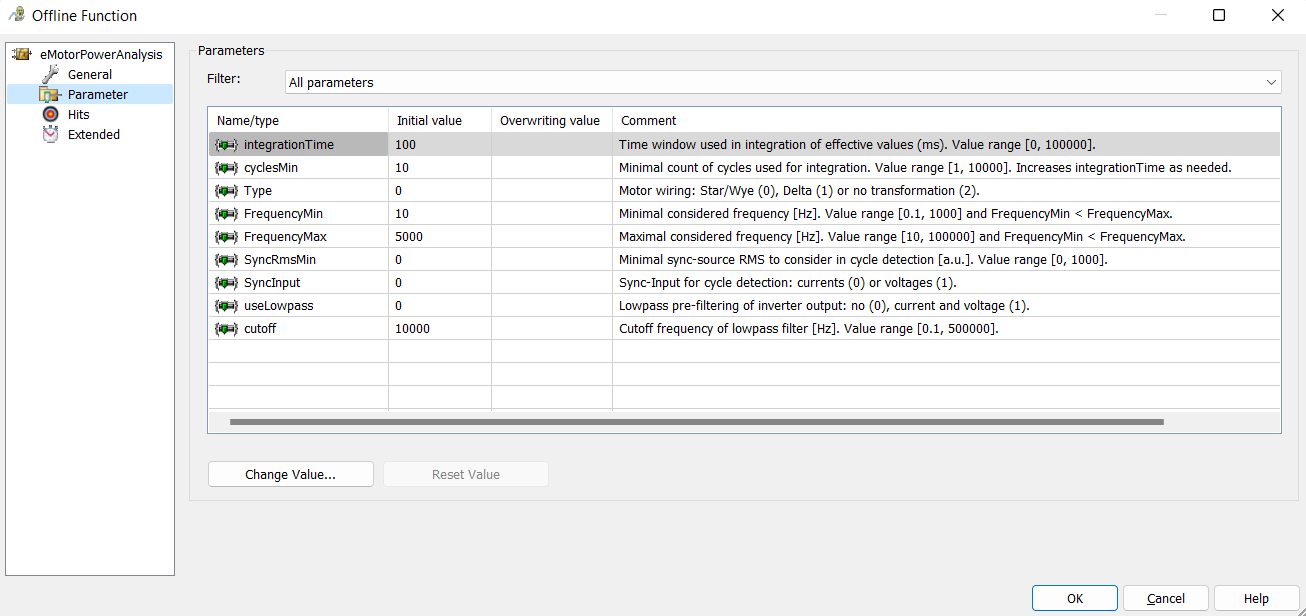Click the Comment column header
This screenshot has width=1306, height=616.
pyautogui.click(x=946, y=120)
